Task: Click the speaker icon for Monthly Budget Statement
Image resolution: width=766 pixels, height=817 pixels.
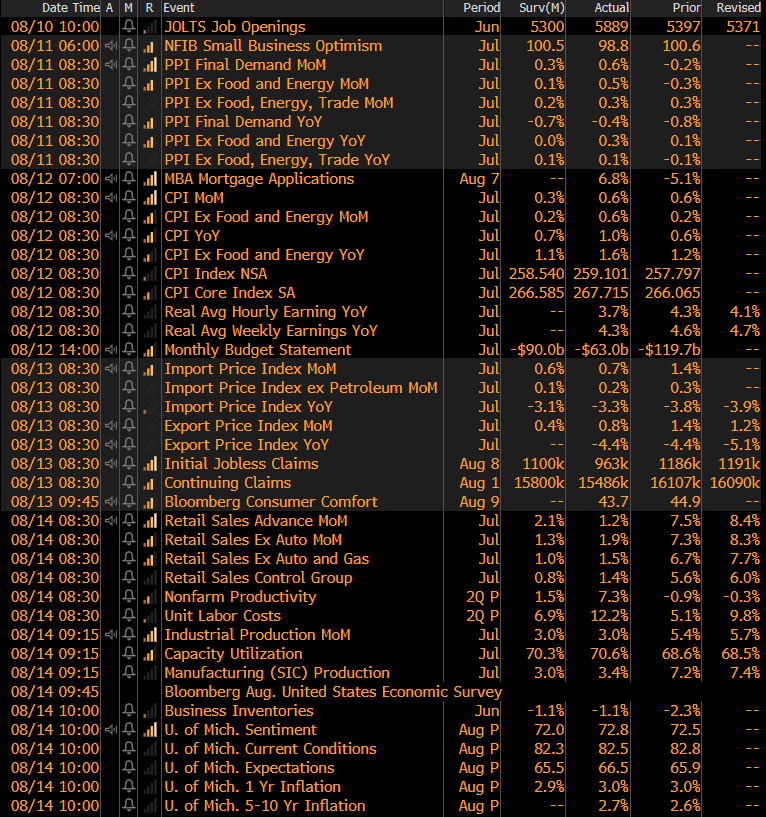Action: pyautogui.click(x=110, y=350)
